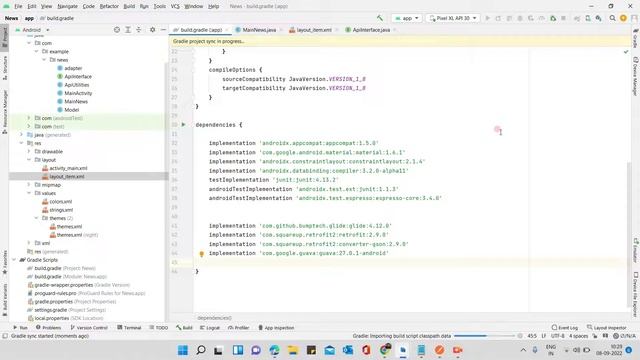The height and width of the screenshot is (360, 640).
Task: Collapse the news package folder
Action: [x=44, y=60]
